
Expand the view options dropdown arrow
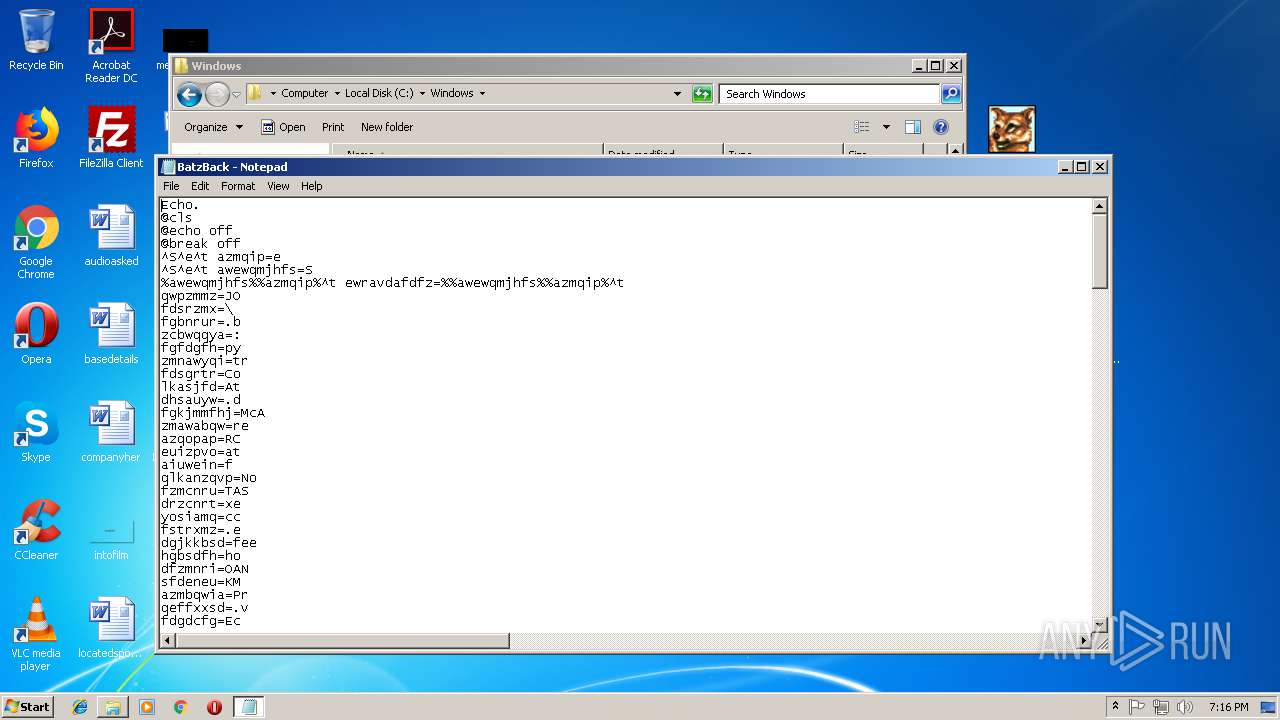[x=886, y=127]
